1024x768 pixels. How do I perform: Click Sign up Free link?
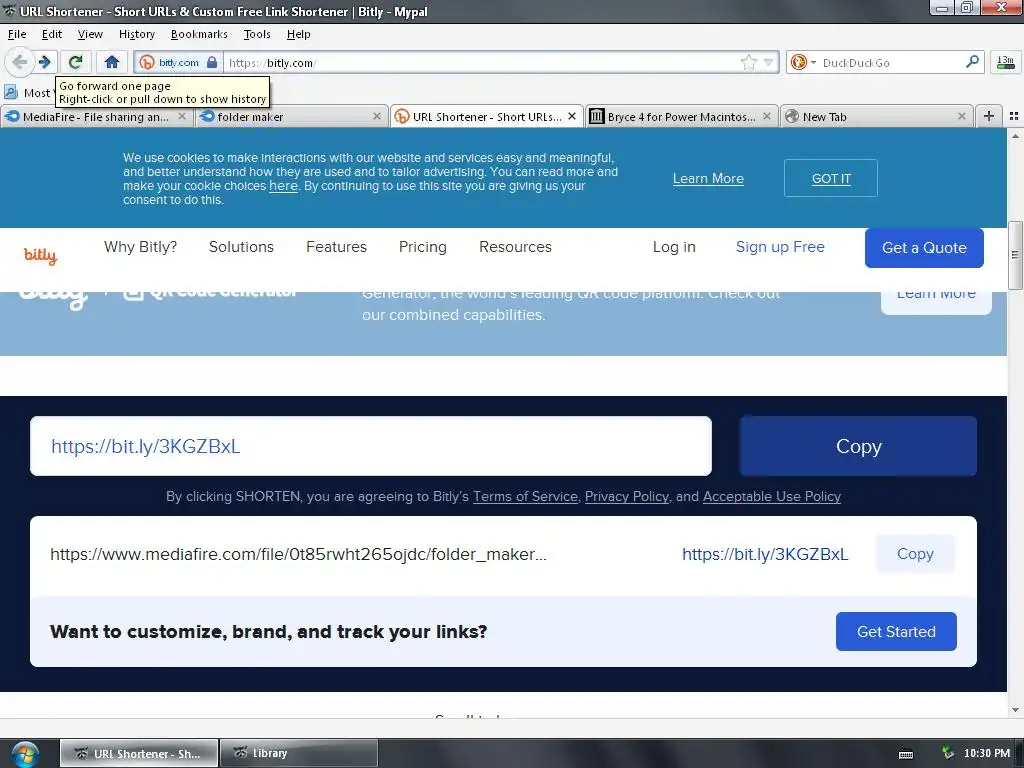point(780,247)
